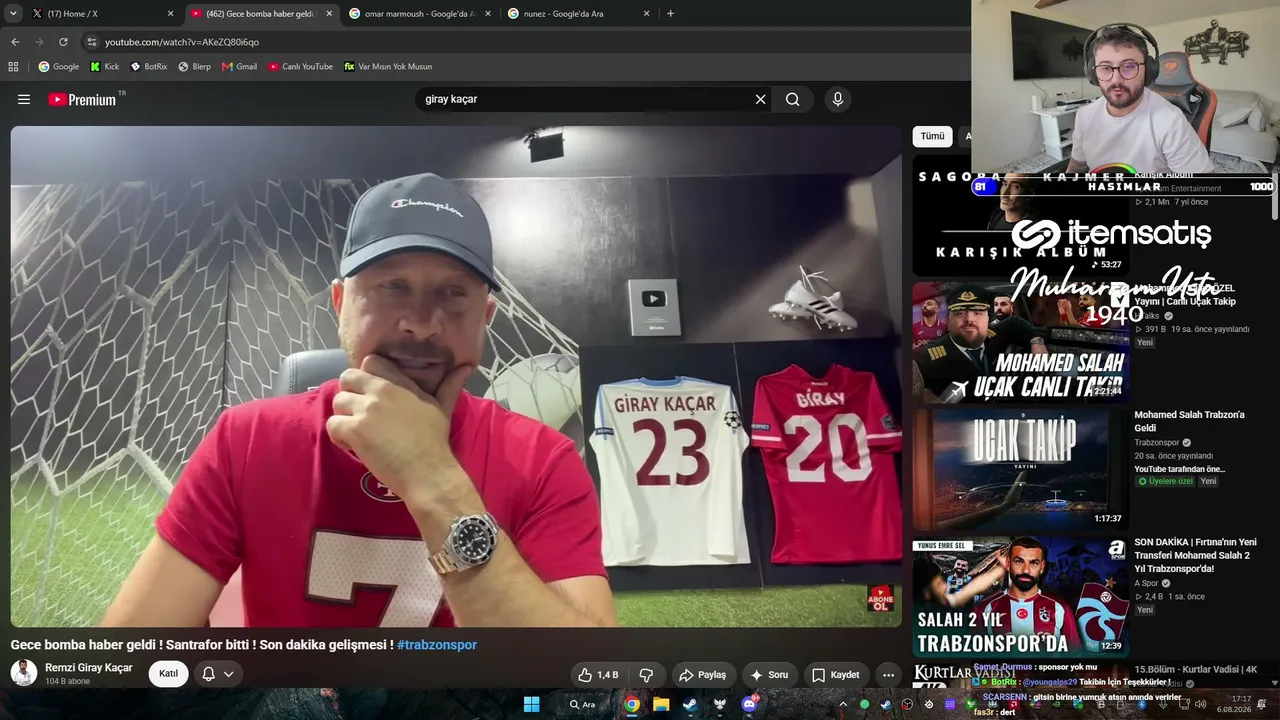Reload the YouTube page
Image resolution: width=1280 pixels, height=720 pixels.
click(63, 42)
